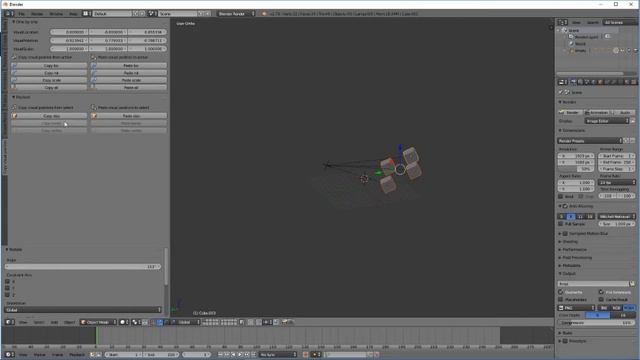640x360 pixels.
Task: Add a new render preset
Action: coord(627,140)
